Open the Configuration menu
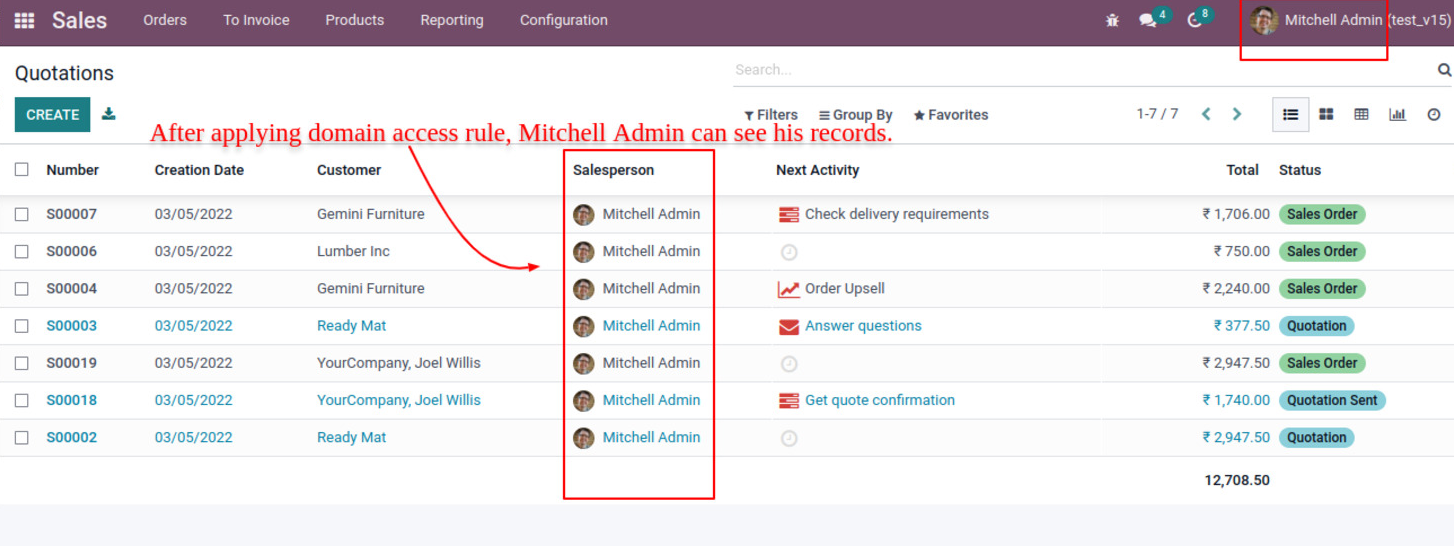This screenshot has height=546, width=1454. pos(563,20)
